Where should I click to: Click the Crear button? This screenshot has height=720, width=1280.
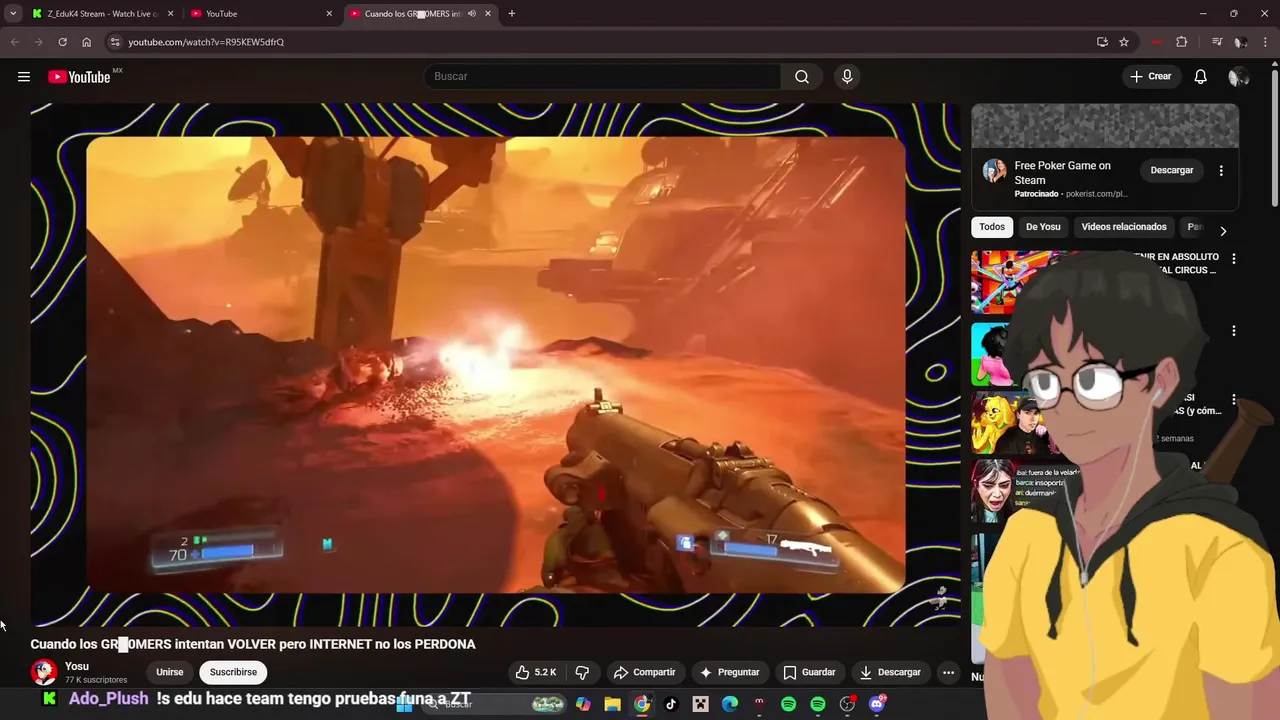tap(1151, 77)
